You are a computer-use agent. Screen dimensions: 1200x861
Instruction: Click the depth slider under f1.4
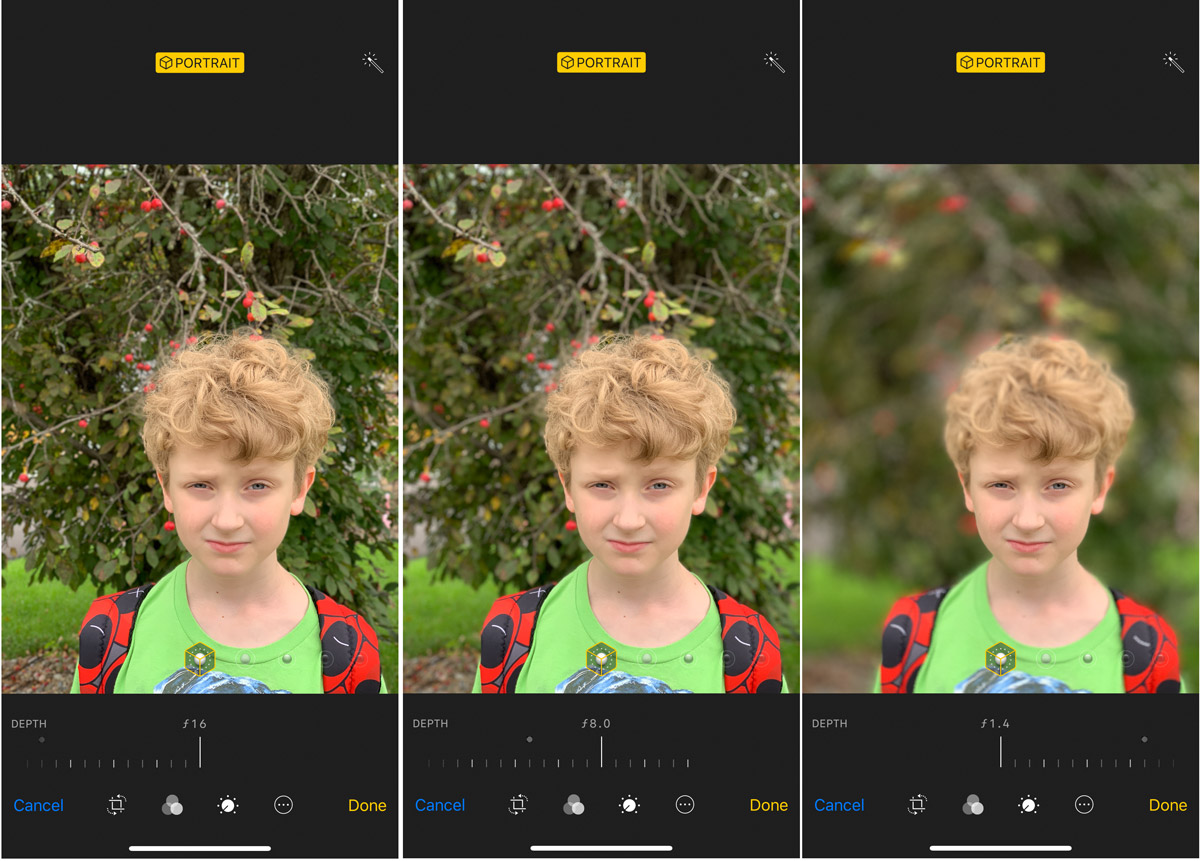point(1088,757)
